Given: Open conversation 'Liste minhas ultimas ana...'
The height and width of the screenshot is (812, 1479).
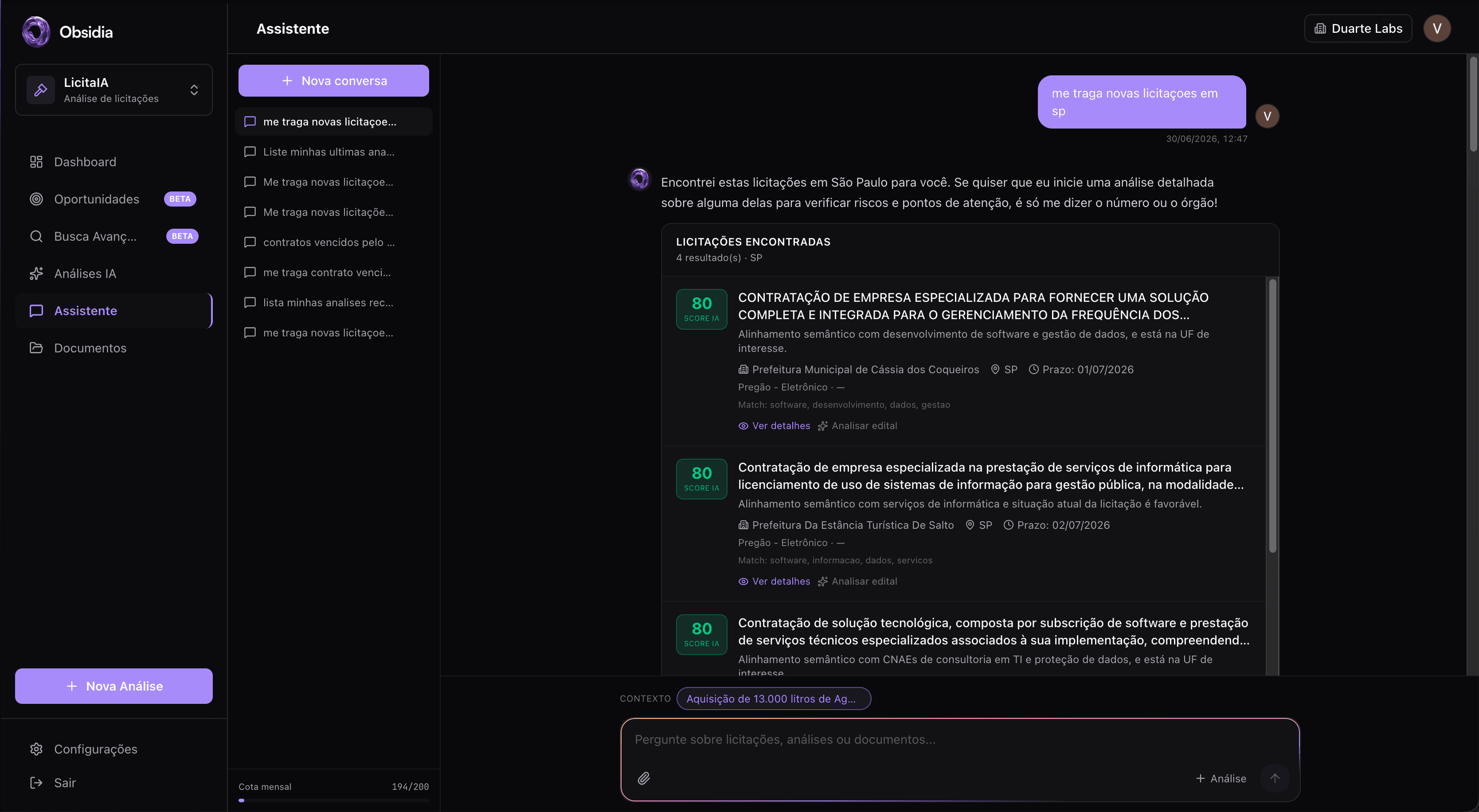Looking at the screenshot, I should click(333, 152).
